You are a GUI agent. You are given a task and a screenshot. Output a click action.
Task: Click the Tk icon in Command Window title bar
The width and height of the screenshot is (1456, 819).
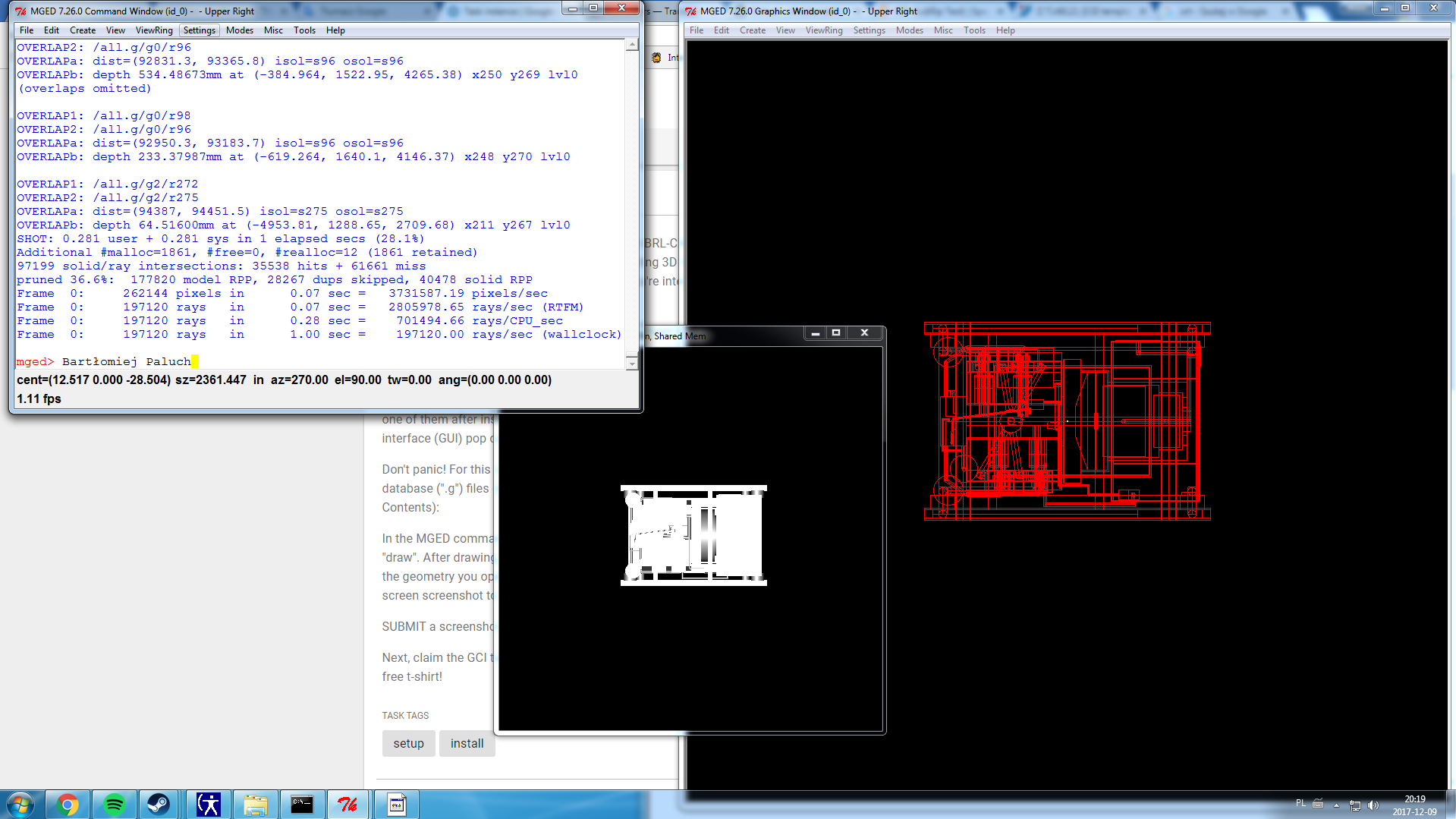pyautogui.click(x=20, y=11)
